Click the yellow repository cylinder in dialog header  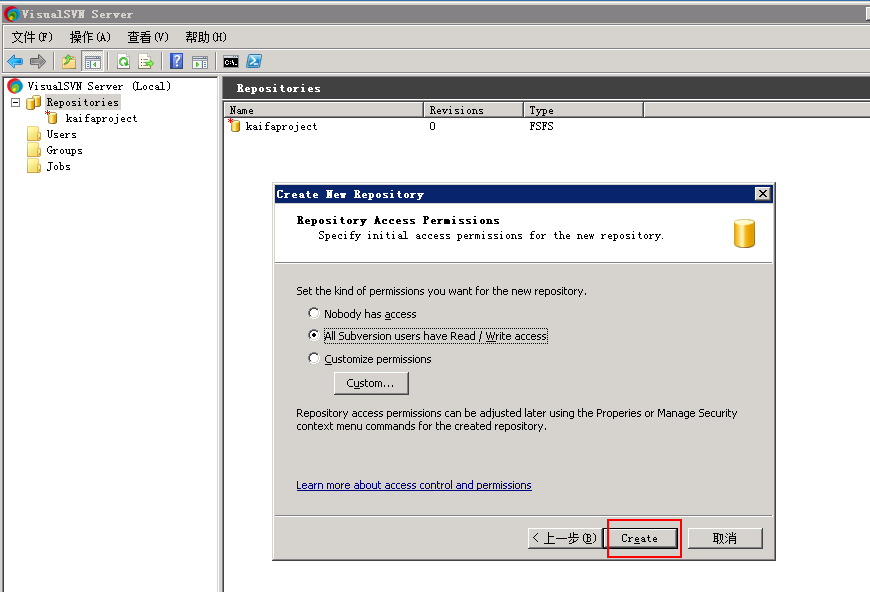coord(744,233)
